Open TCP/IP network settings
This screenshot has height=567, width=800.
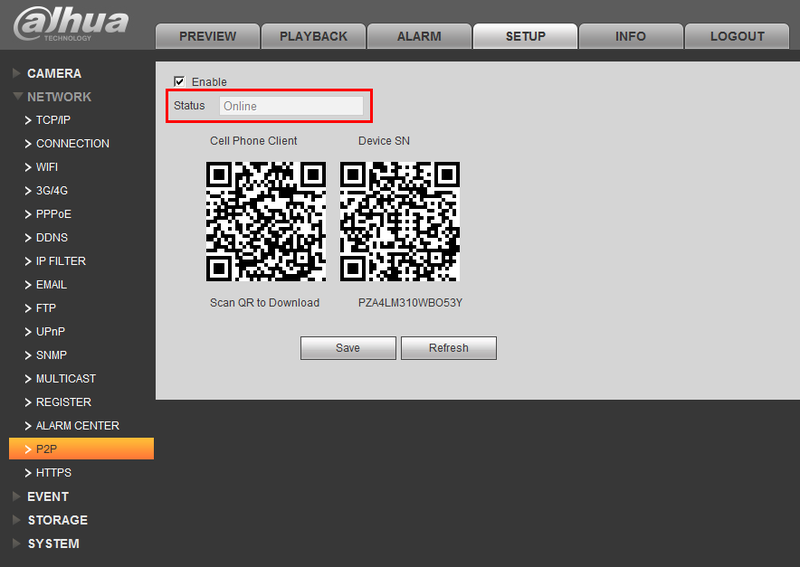(x=53, y=120)
